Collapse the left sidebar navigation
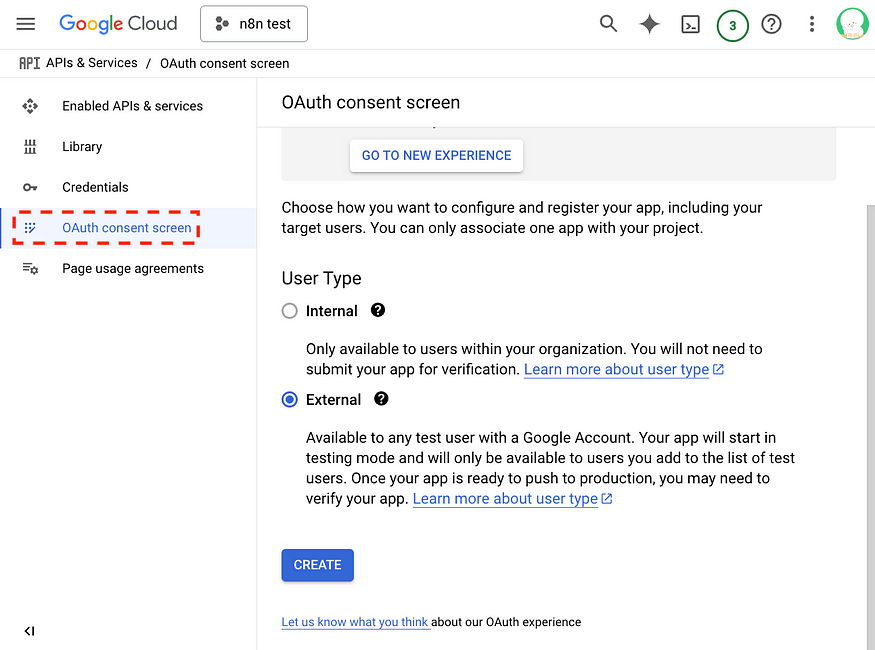The height and width of the screenshot is (650, 875). pos(30,631)
